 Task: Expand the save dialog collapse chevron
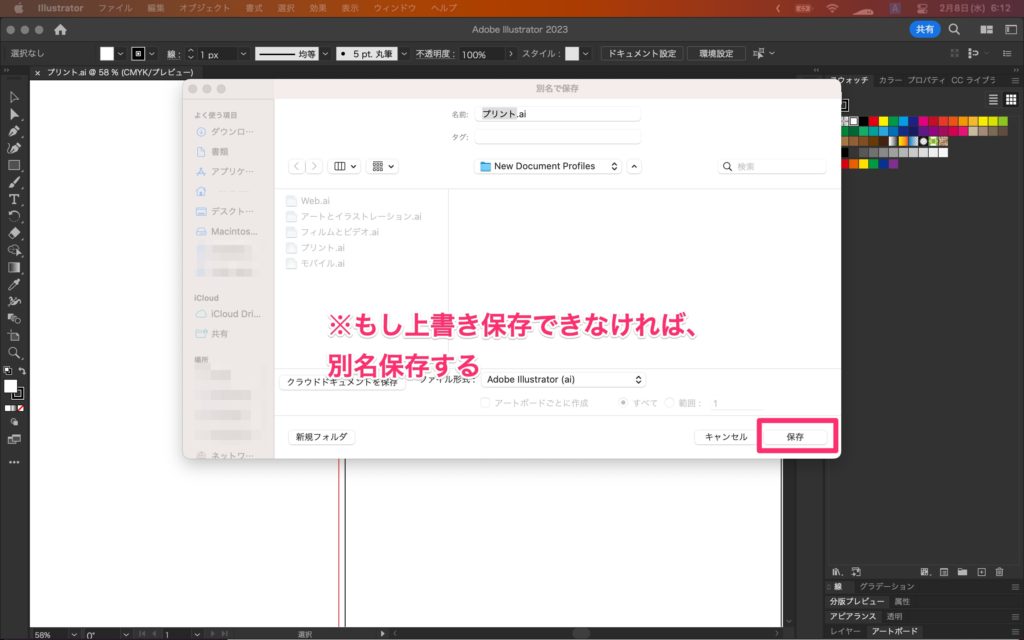click(x=635, y=166)
